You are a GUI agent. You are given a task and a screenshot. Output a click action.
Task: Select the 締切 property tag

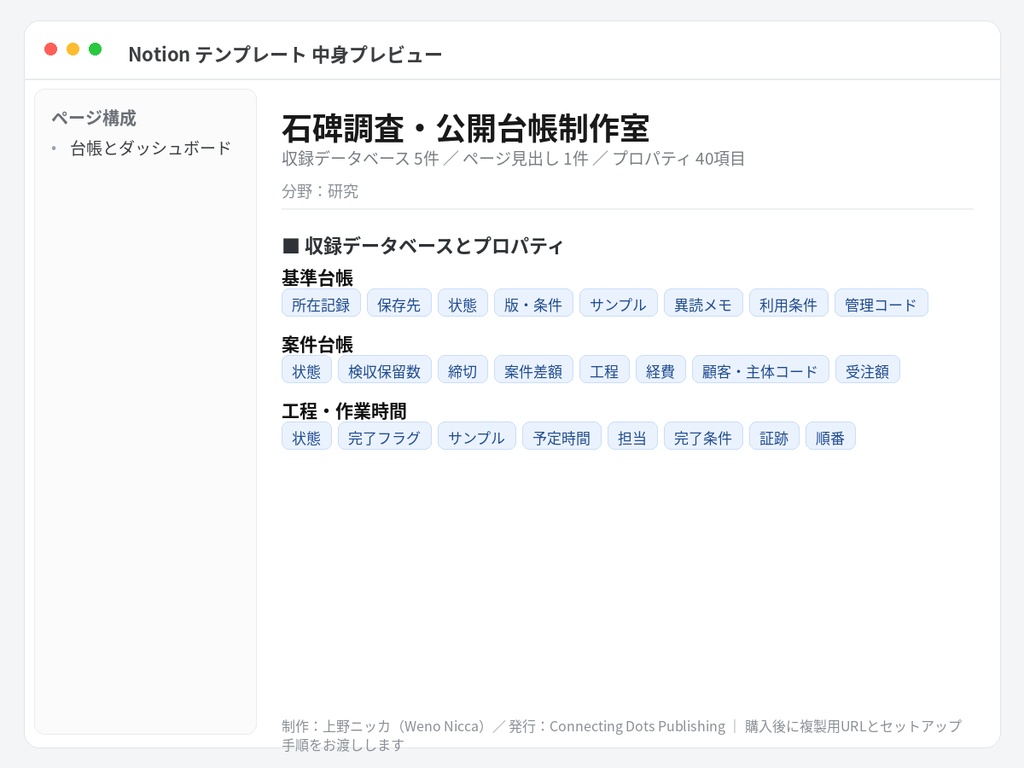(x=462, y=370)
